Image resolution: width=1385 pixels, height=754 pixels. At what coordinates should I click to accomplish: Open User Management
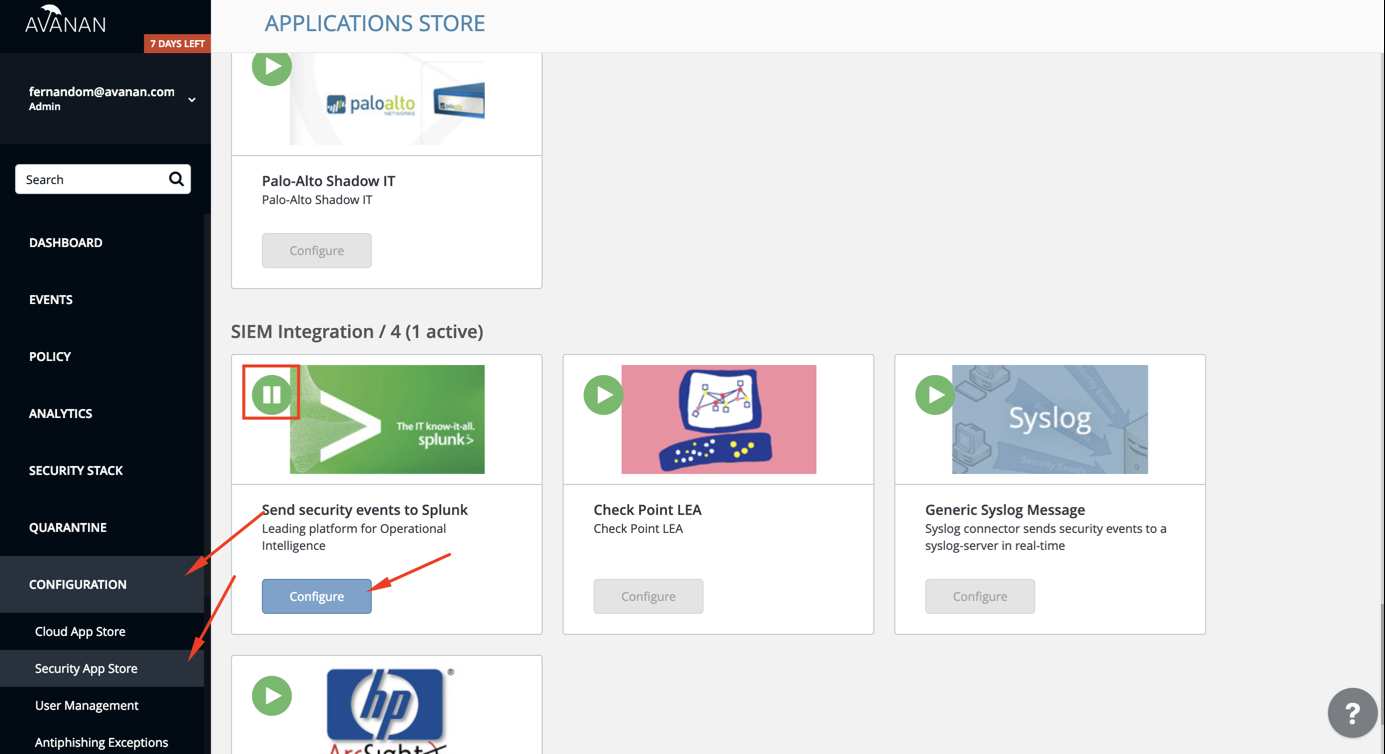coord(87,705)
